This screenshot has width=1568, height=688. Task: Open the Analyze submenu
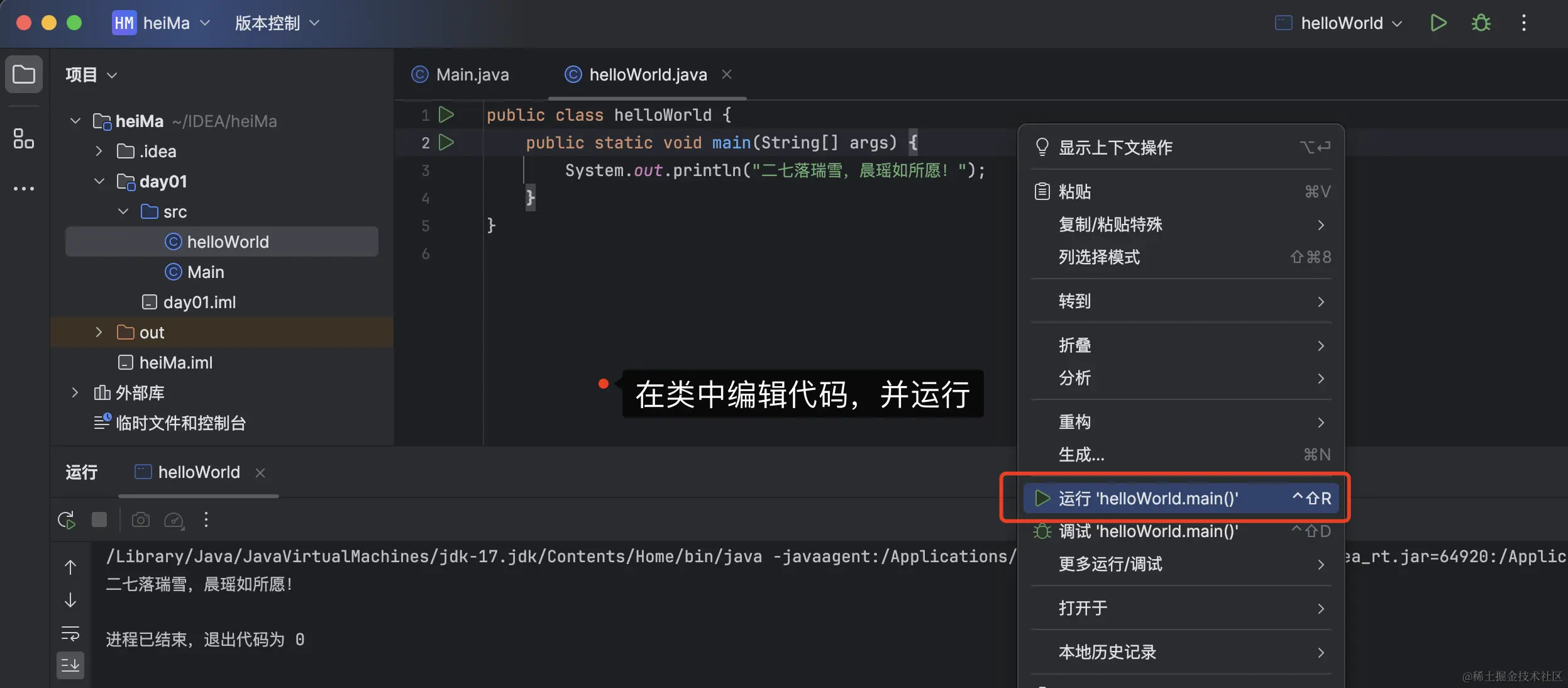point(1181,378)
